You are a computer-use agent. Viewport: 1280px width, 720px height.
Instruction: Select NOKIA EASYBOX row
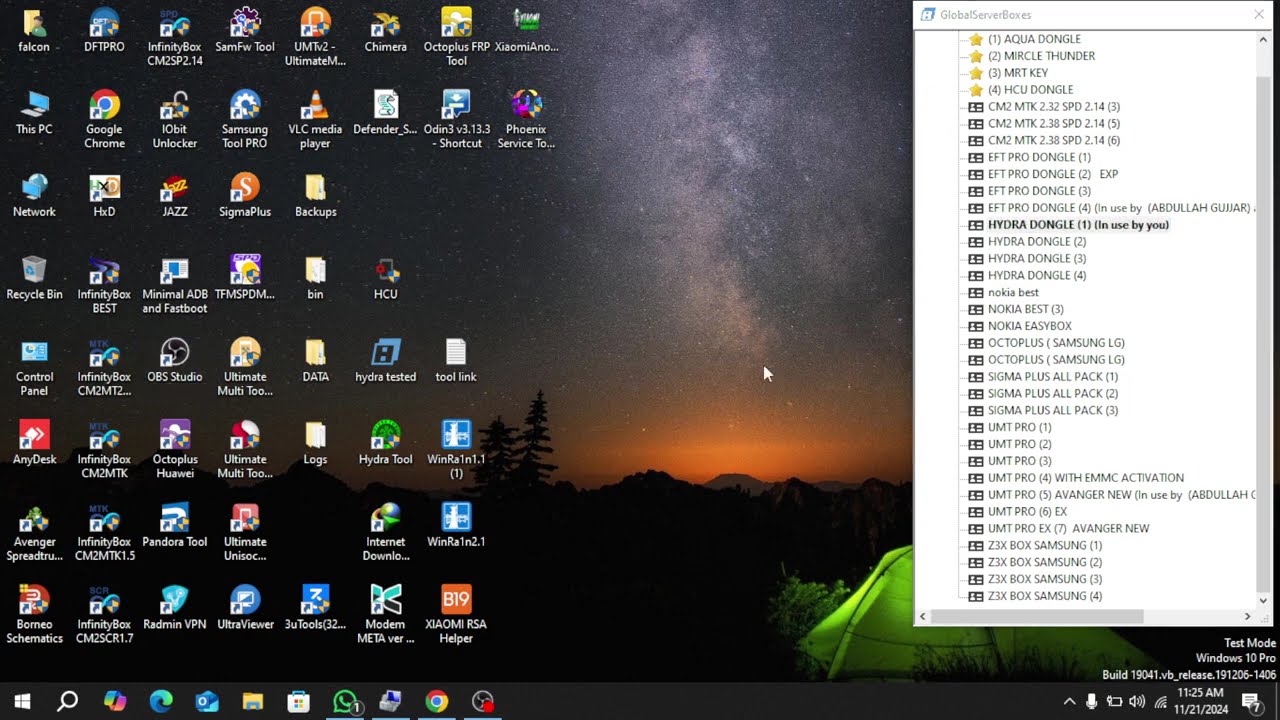coord(1029,326)
